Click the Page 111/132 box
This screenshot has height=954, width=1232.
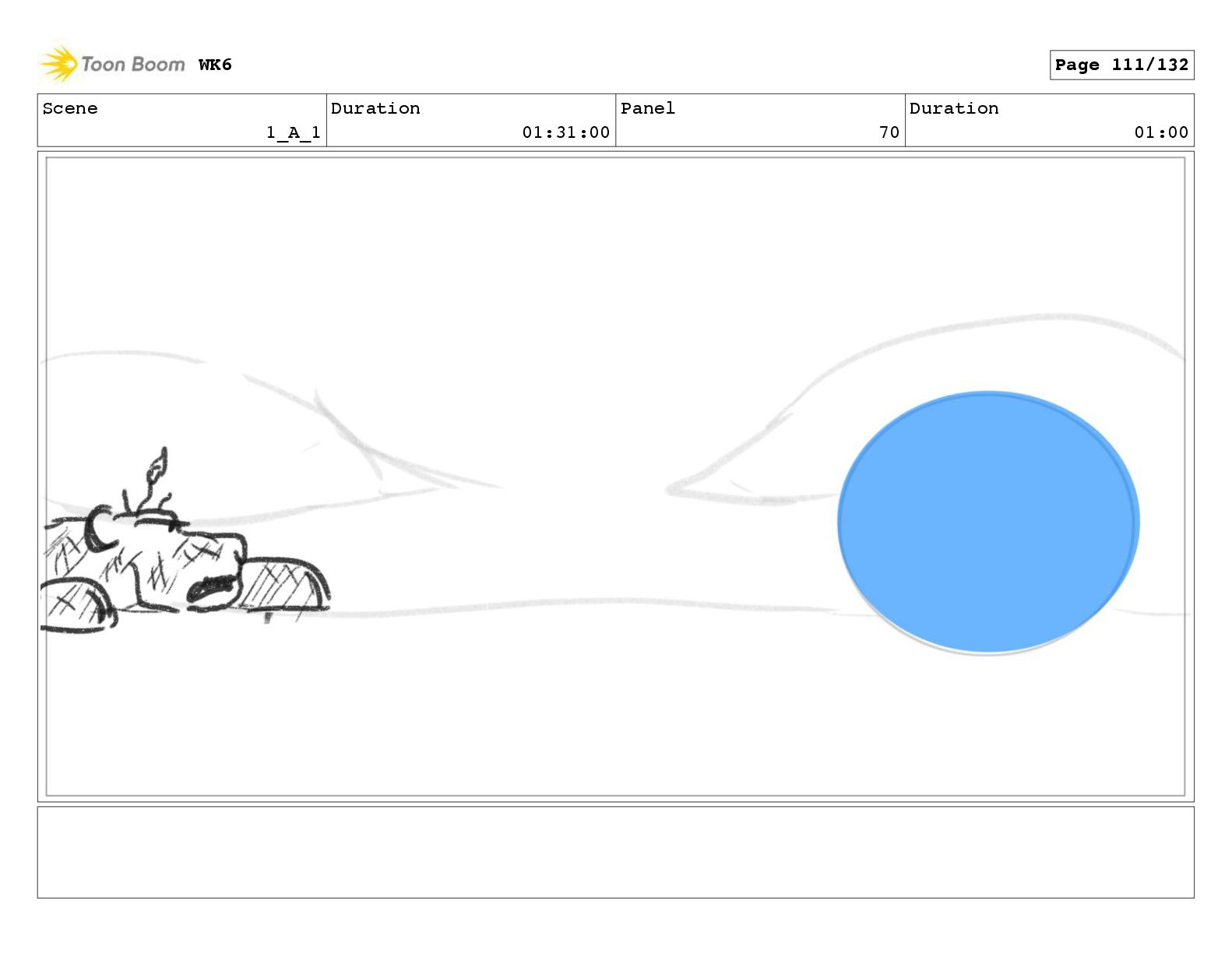pos(1121,65)
